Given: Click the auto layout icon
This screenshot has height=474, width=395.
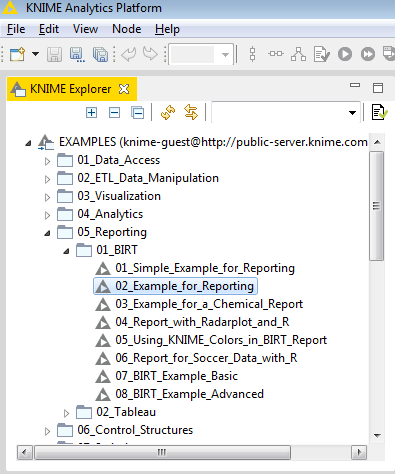Looking at the screenshot, I should click(298, 54).
